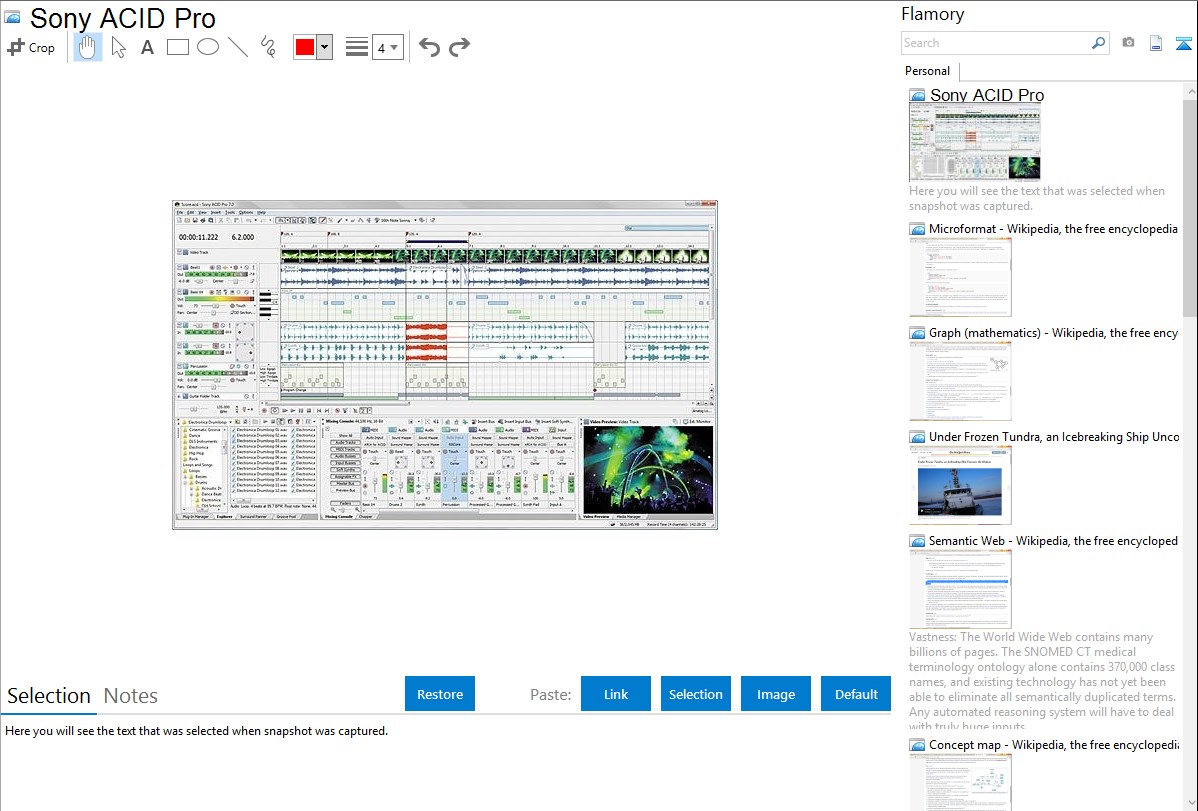Click into the Flamory search field
The image size is (1198, 811).
click(x=995, y=43)
